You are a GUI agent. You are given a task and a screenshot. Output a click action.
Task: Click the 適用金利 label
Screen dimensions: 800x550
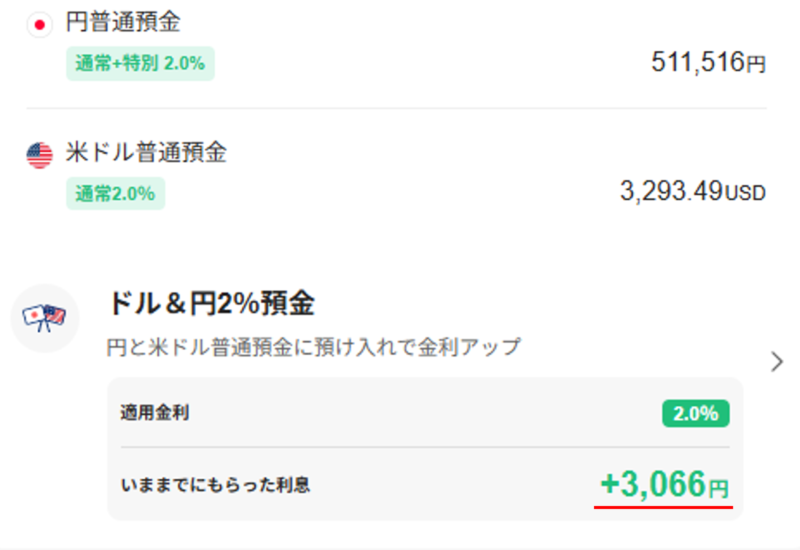[x=155, y=413]
